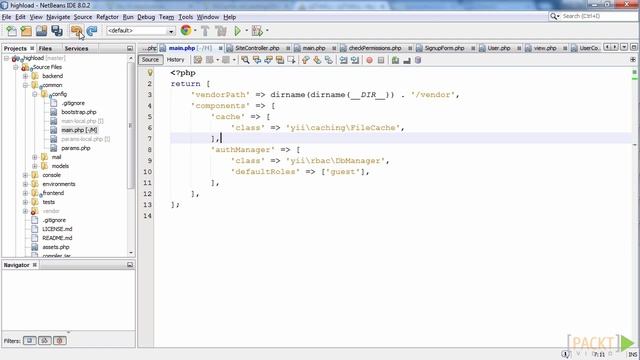Click the Find Next Occurrence icon
This screenshot has height=360, width=640.
(268, 60)
